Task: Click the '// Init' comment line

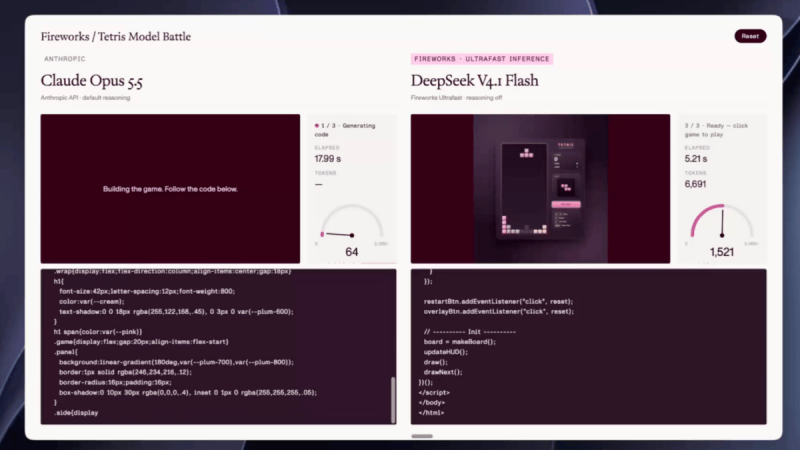Action: pyautogui.click(x=469, y=332)
